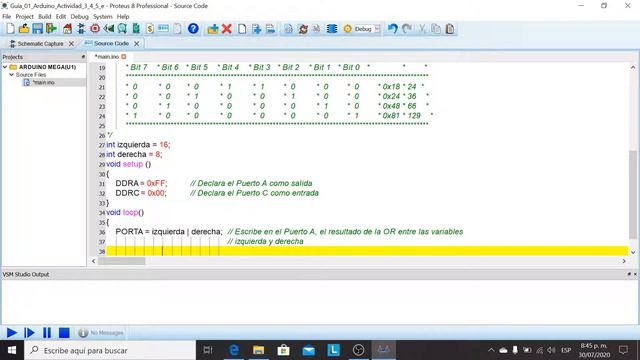
Task: Open the Gerber Viewer icon
Action: (122, 29)
